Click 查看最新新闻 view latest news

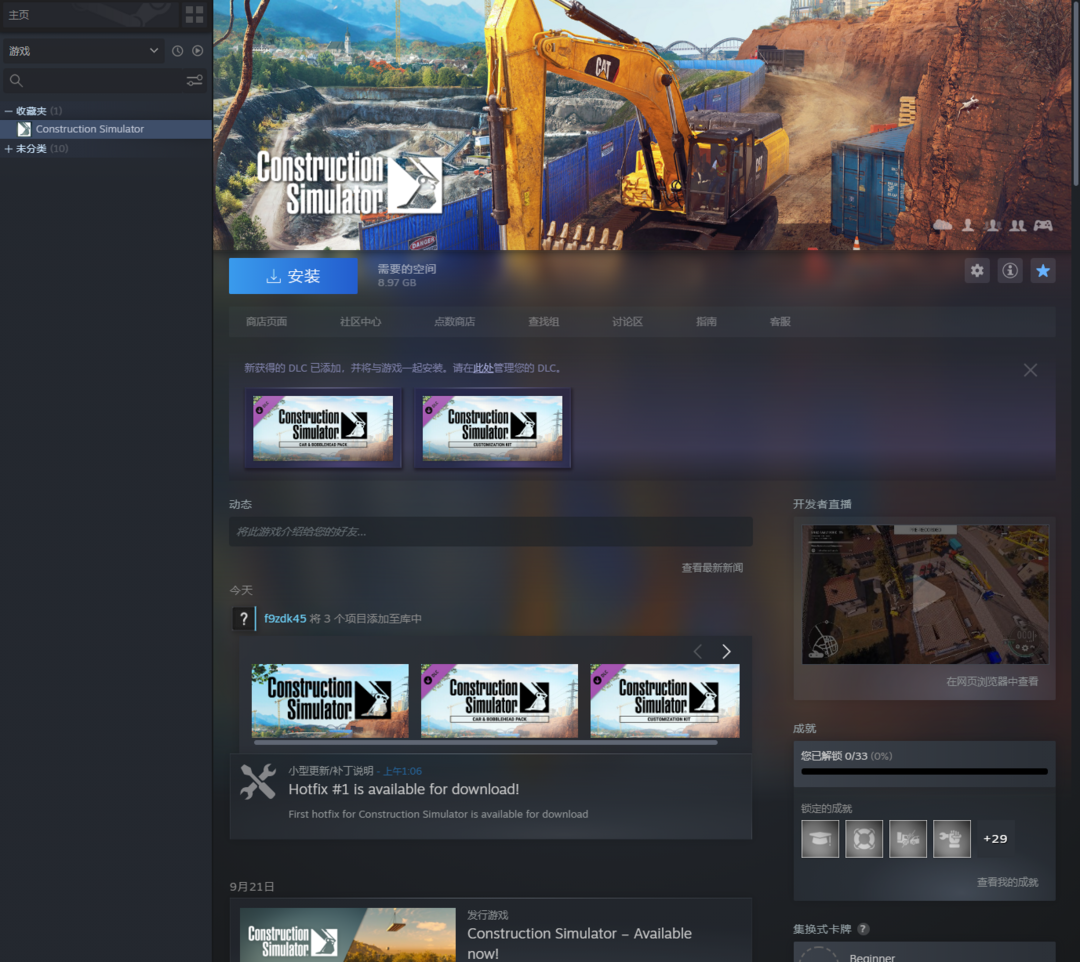(712, 568)
